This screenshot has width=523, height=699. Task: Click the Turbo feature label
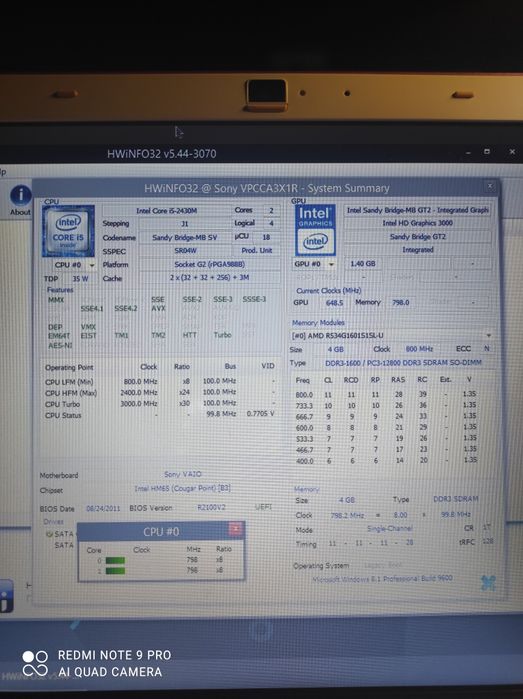[x=222, y=335]
